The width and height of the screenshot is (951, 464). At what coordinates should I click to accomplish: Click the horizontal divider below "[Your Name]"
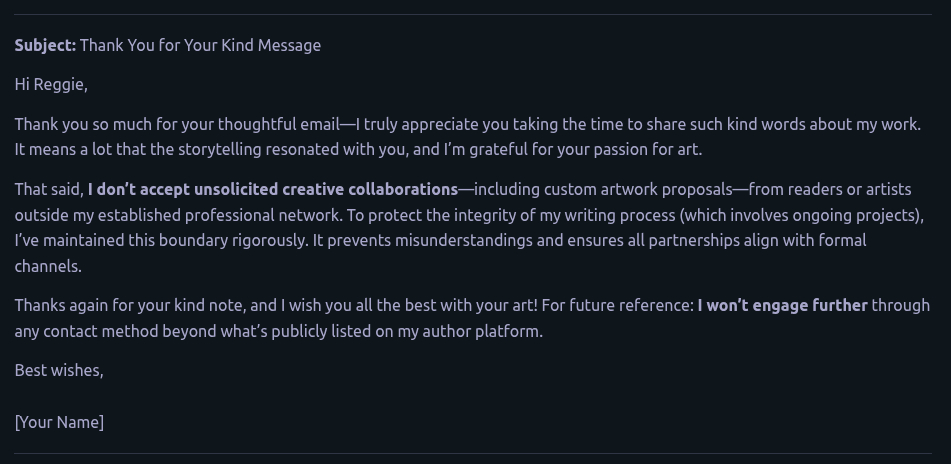[x=475, y=453]
